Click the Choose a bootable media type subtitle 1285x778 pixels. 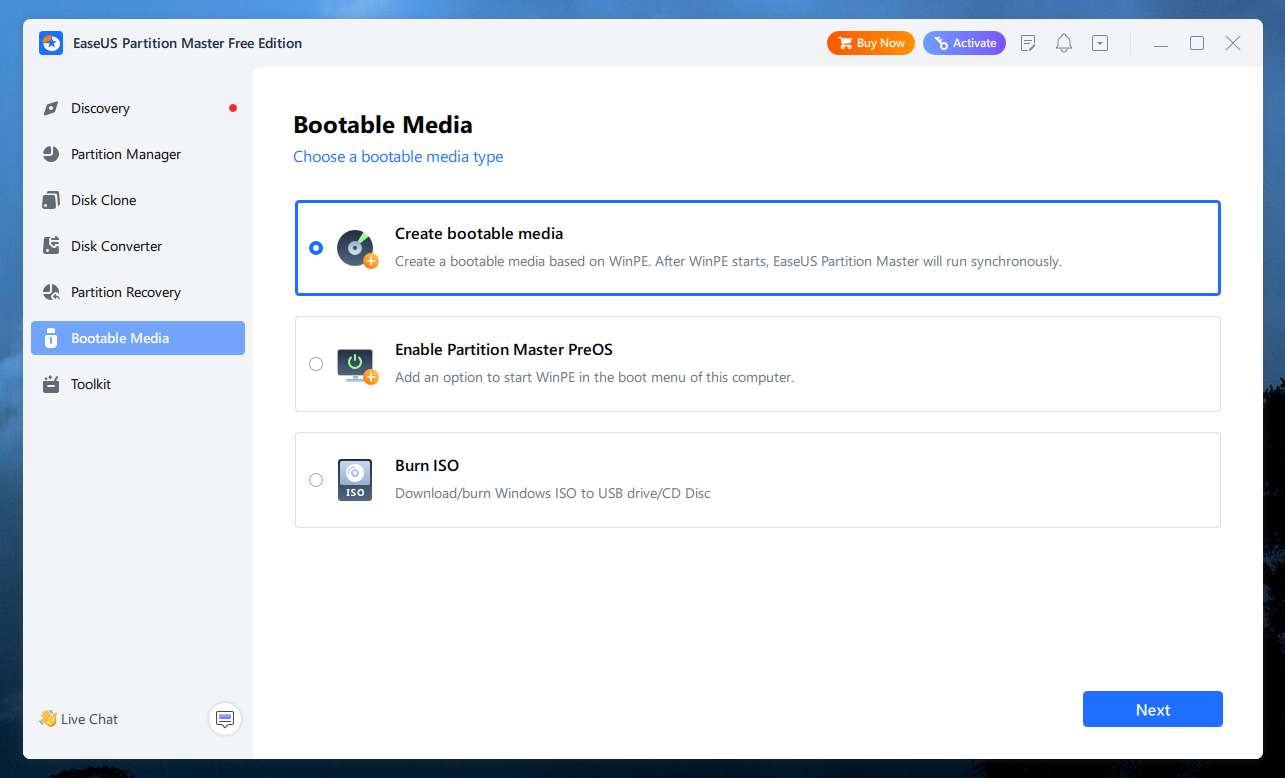(398, 156)
